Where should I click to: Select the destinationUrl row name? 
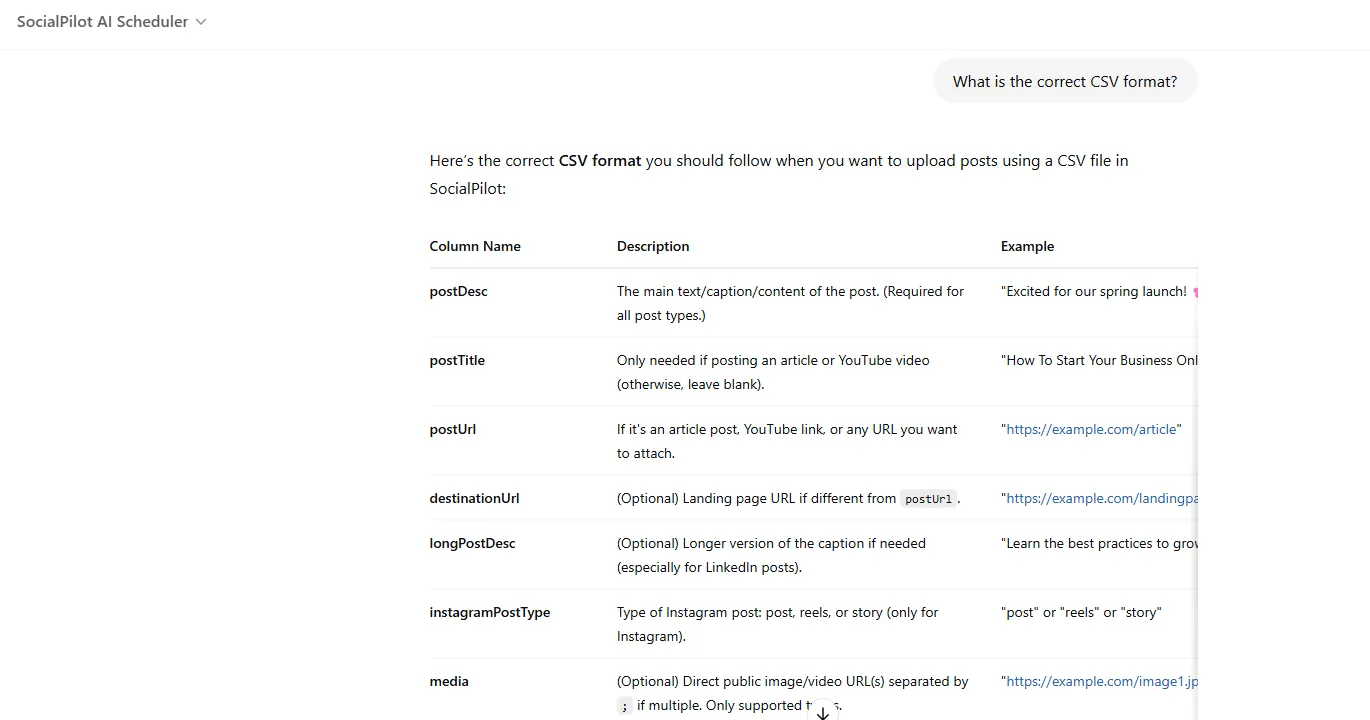474,498
